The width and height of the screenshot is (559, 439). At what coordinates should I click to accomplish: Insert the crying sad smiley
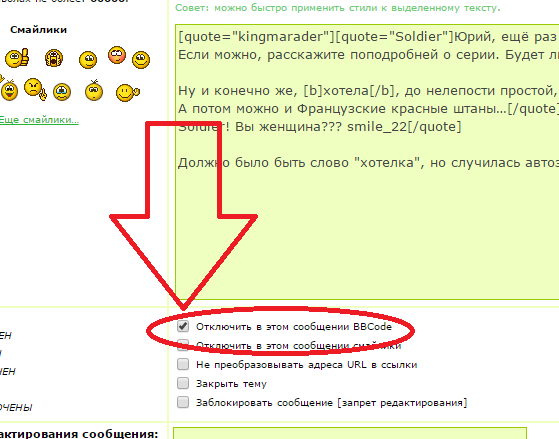62,92
